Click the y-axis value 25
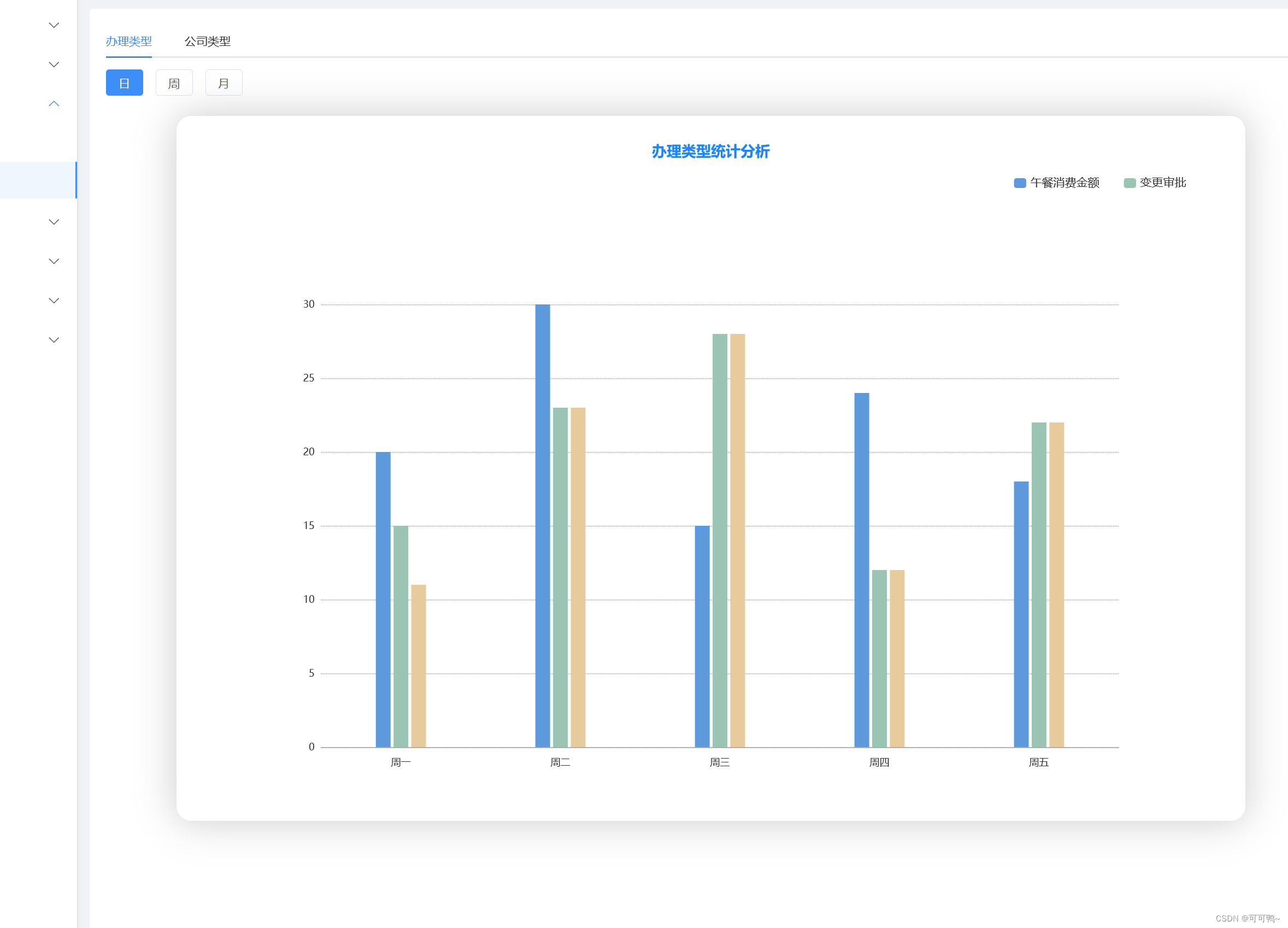This screenshot has width=1288, height=928. pos(308,378)
